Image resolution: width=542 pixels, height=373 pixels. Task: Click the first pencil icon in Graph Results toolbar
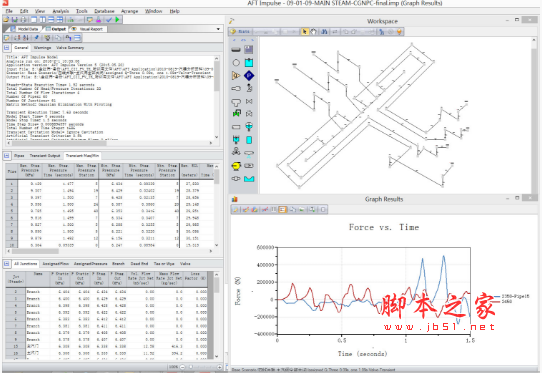tap(236, 209)
